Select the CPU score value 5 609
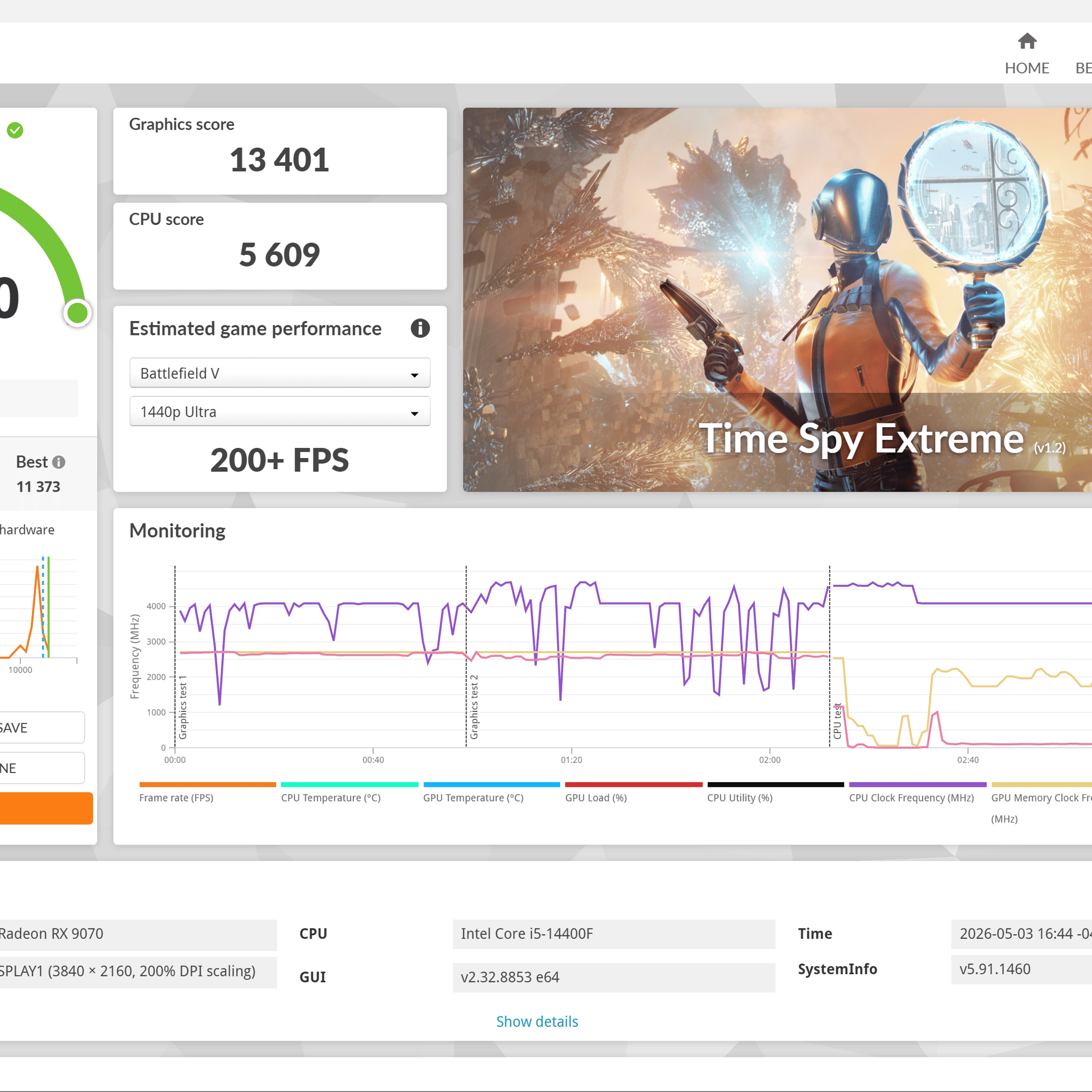1092x1092 pixels. pyautogui.click(x=279, y=255)
